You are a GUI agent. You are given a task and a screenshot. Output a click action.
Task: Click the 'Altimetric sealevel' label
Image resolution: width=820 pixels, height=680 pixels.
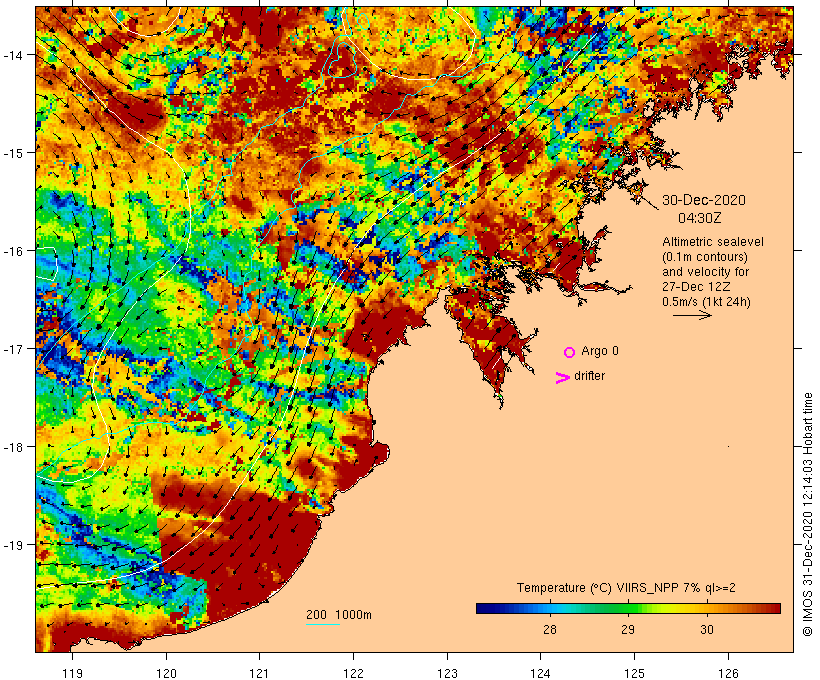point(713,242)
